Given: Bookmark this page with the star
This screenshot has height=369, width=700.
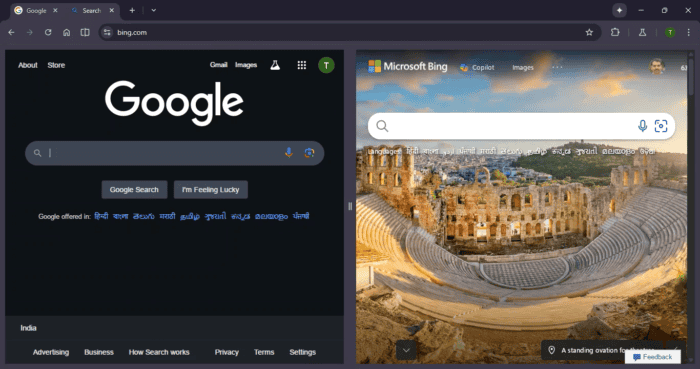Looking at the screenshot, I should pyautogui.click(x=589, y=32).
